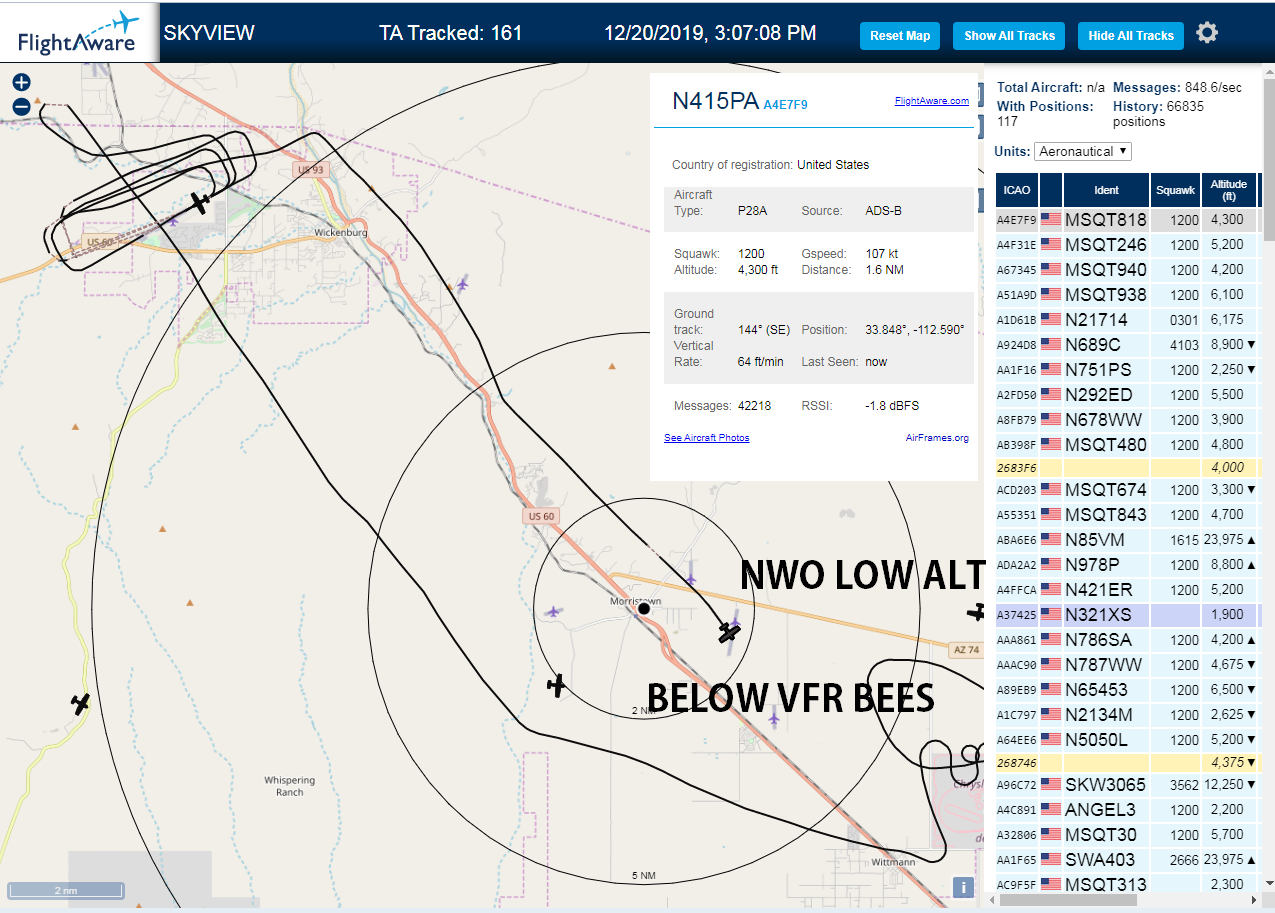The image size is (1275, 913).
Task: Click the aircraft list vertical scrollbar
Action: point(1268,160)
